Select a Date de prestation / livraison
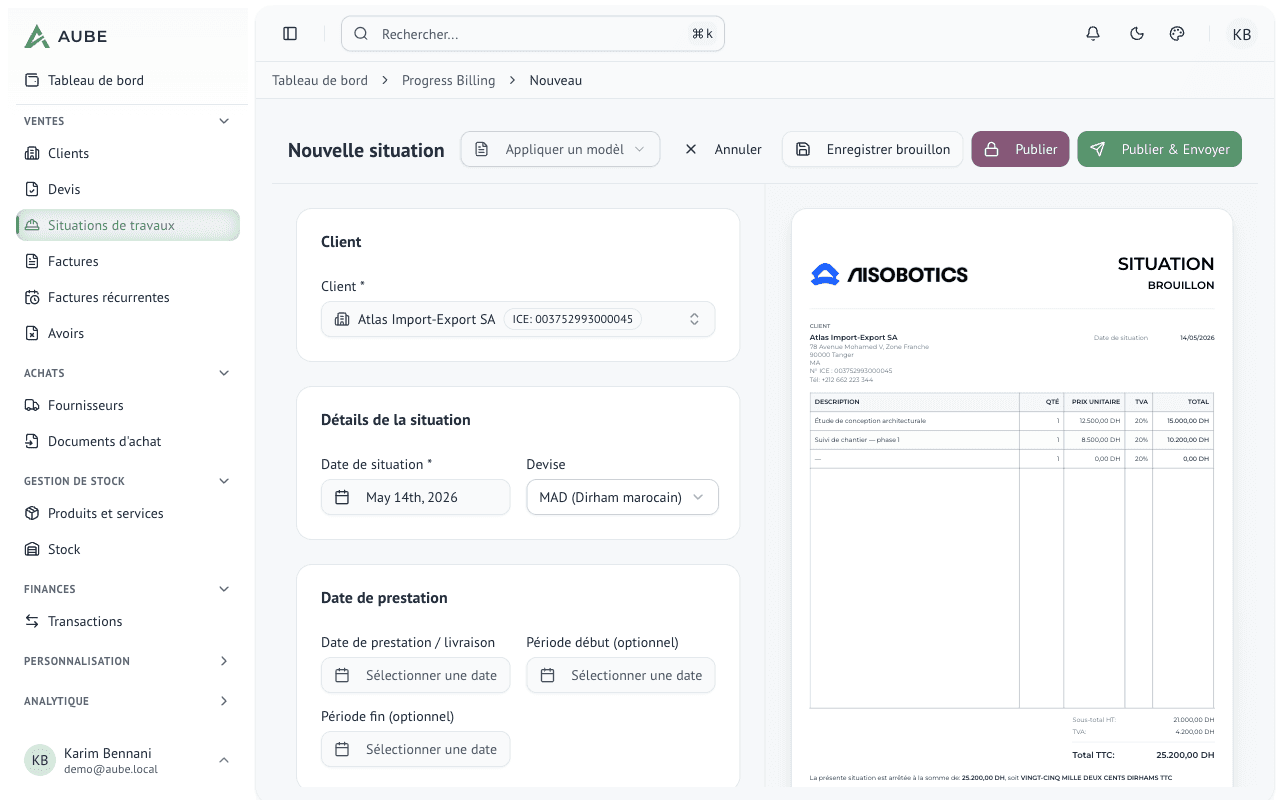Screen dimensions: 1280x800 coord(415,675)
